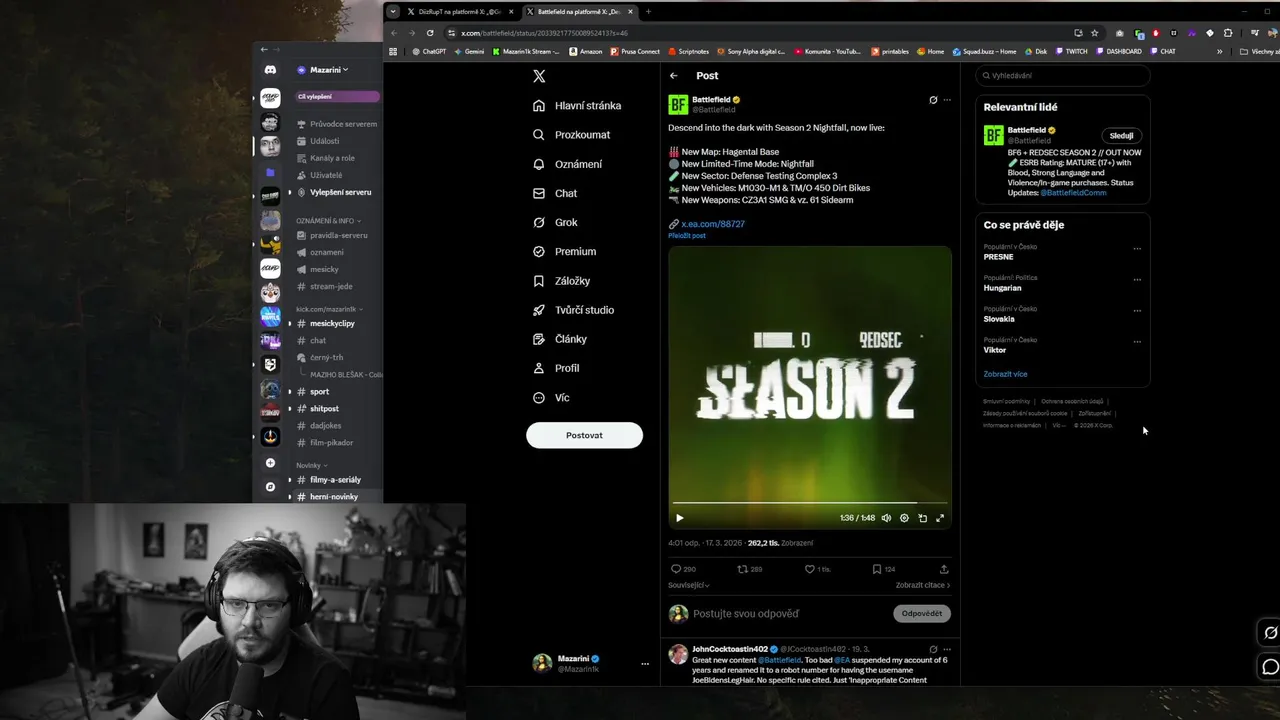Open a new browser tab

click(x=648, y=12)
